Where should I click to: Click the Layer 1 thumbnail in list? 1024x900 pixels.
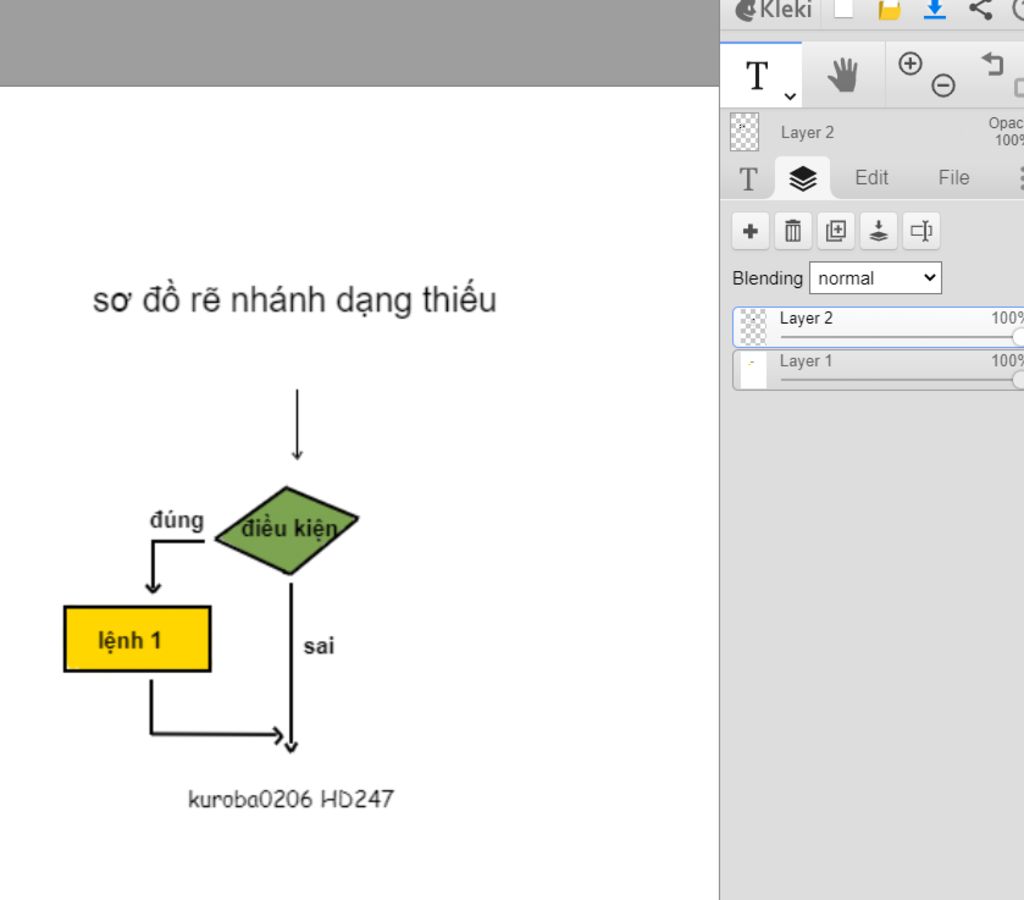click(x=753, y=370)
